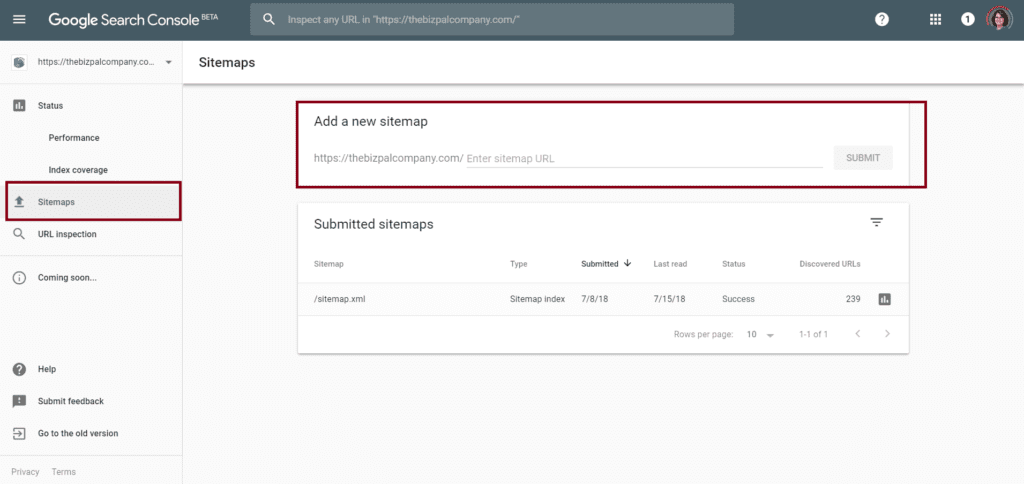Go to next page of sitemaps
Screen dimensions: 1024x484
tap(887, 334)
